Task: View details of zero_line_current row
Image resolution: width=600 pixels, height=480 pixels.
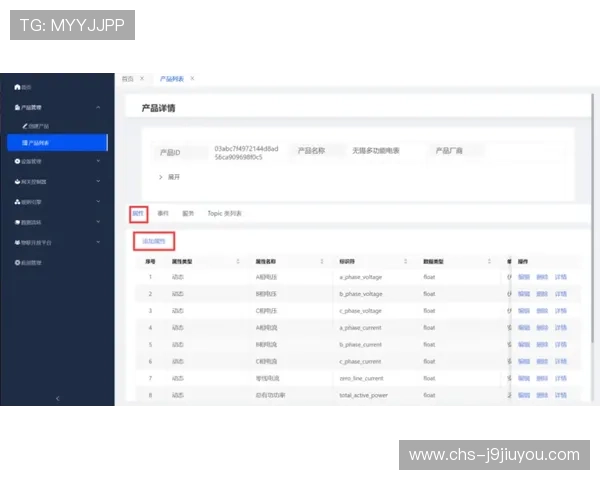Action: pyautogui.click(x=561, y=378)
